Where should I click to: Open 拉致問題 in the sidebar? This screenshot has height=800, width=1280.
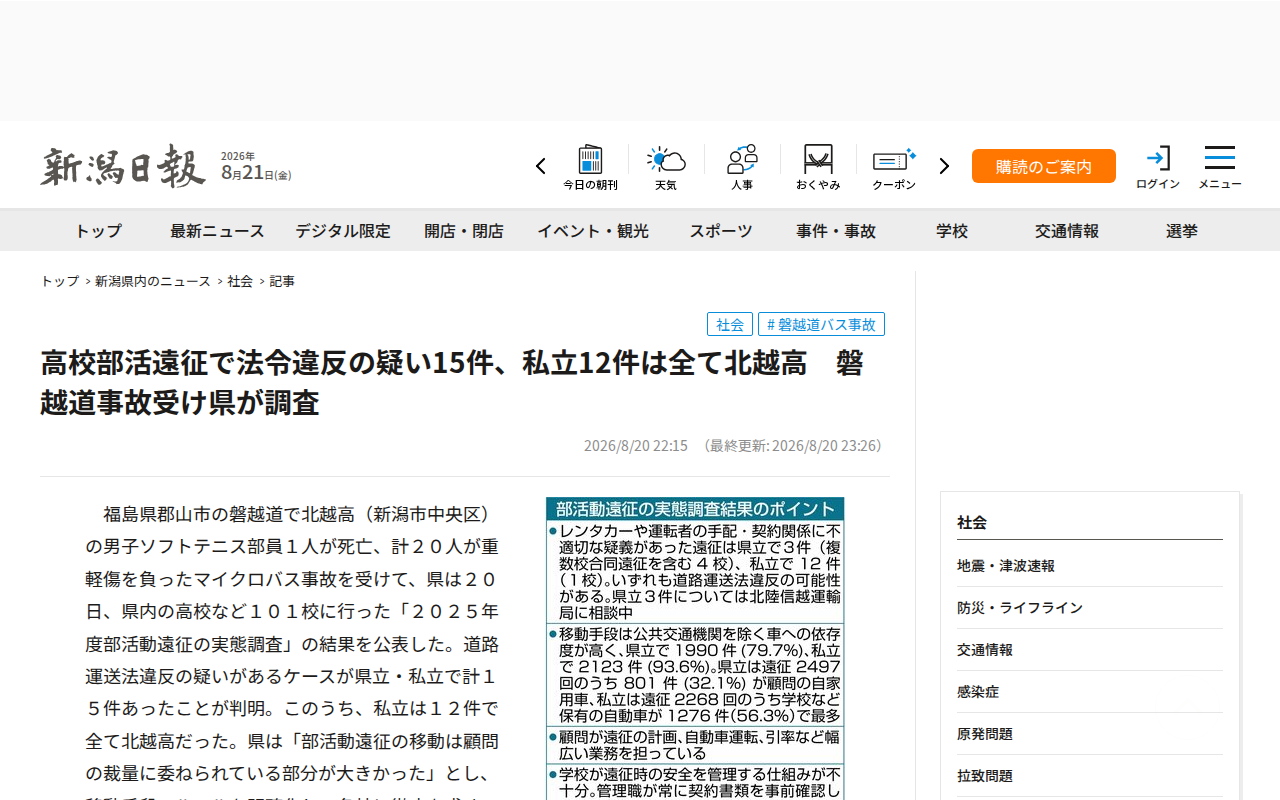(1090, 776)
